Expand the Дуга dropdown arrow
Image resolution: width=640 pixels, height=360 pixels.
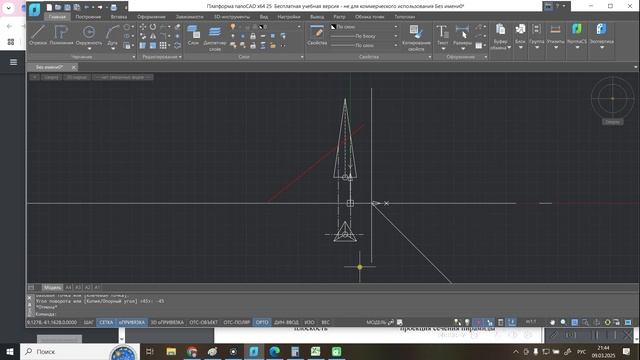113,49
